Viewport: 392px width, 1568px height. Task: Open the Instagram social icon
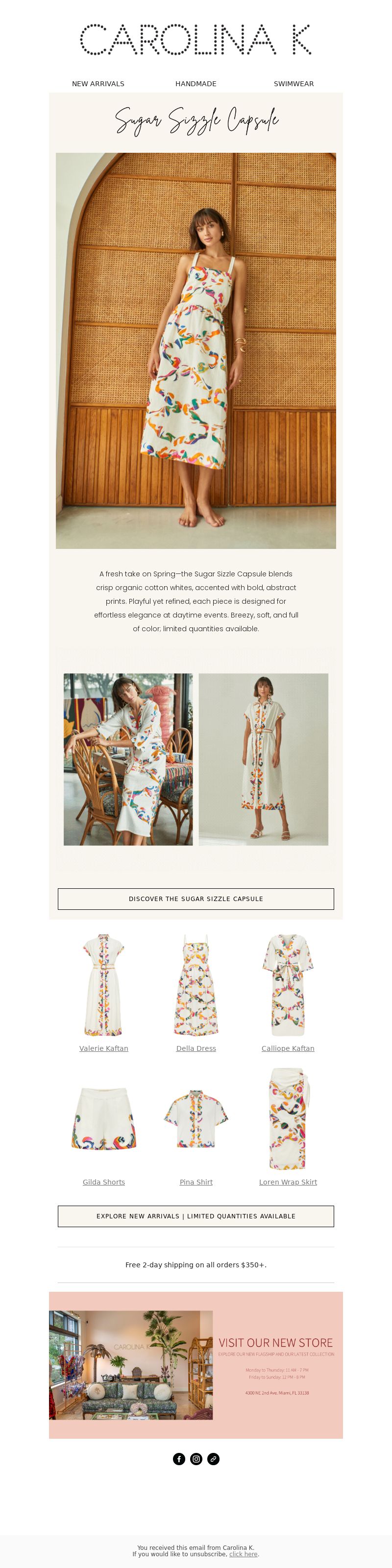(x=196, y=1458)
